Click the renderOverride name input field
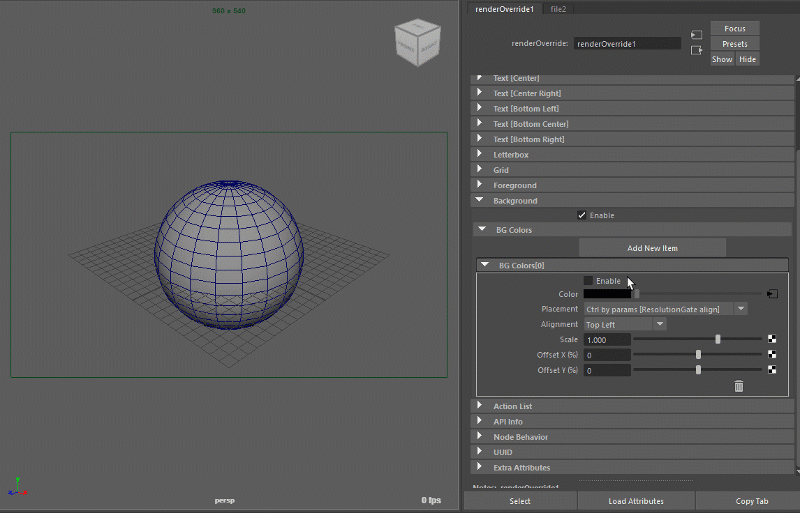The image size is (800, 513). point(627,44)
